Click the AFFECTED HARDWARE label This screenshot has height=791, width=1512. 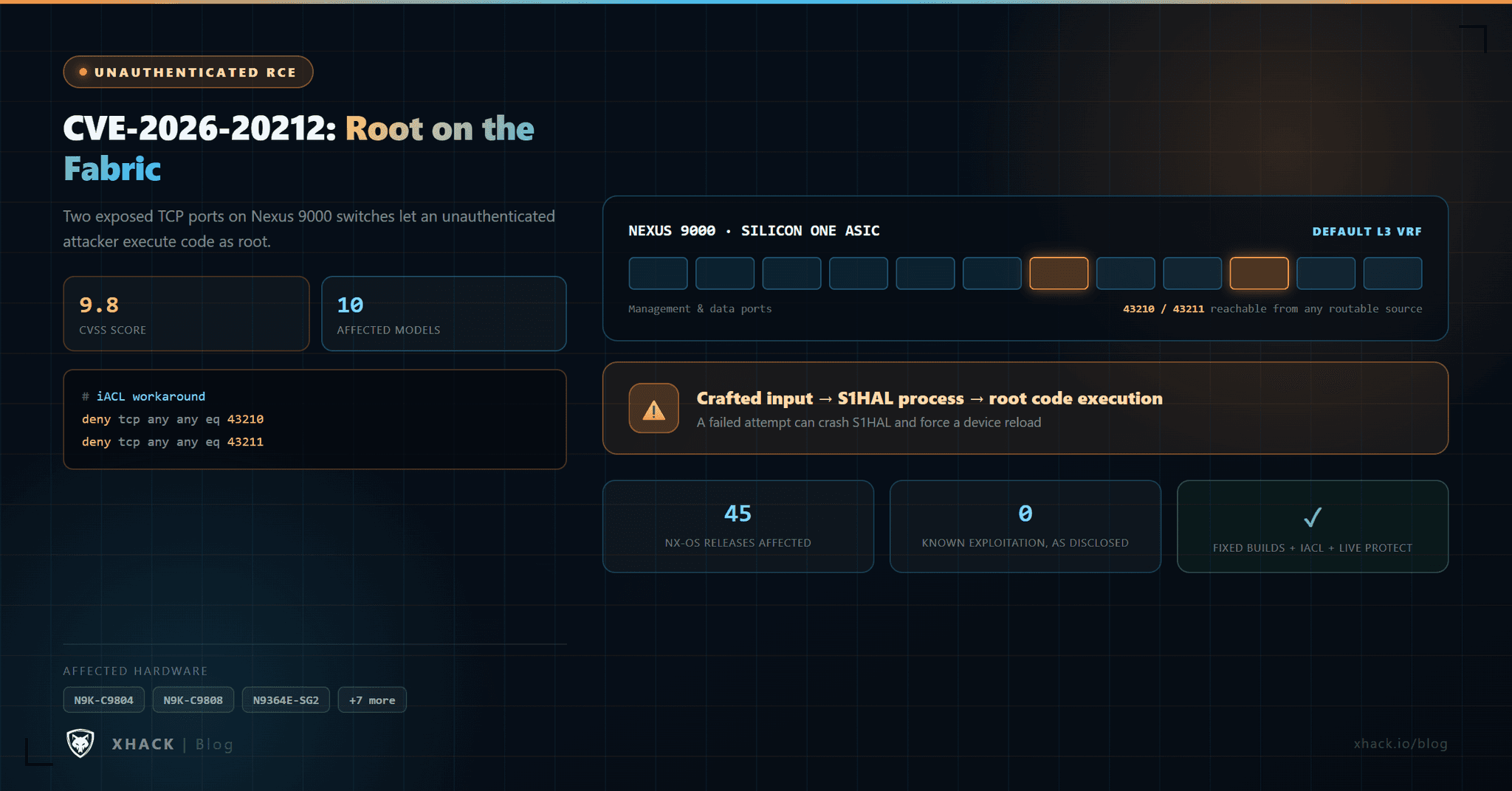click(x=135, y=671)
